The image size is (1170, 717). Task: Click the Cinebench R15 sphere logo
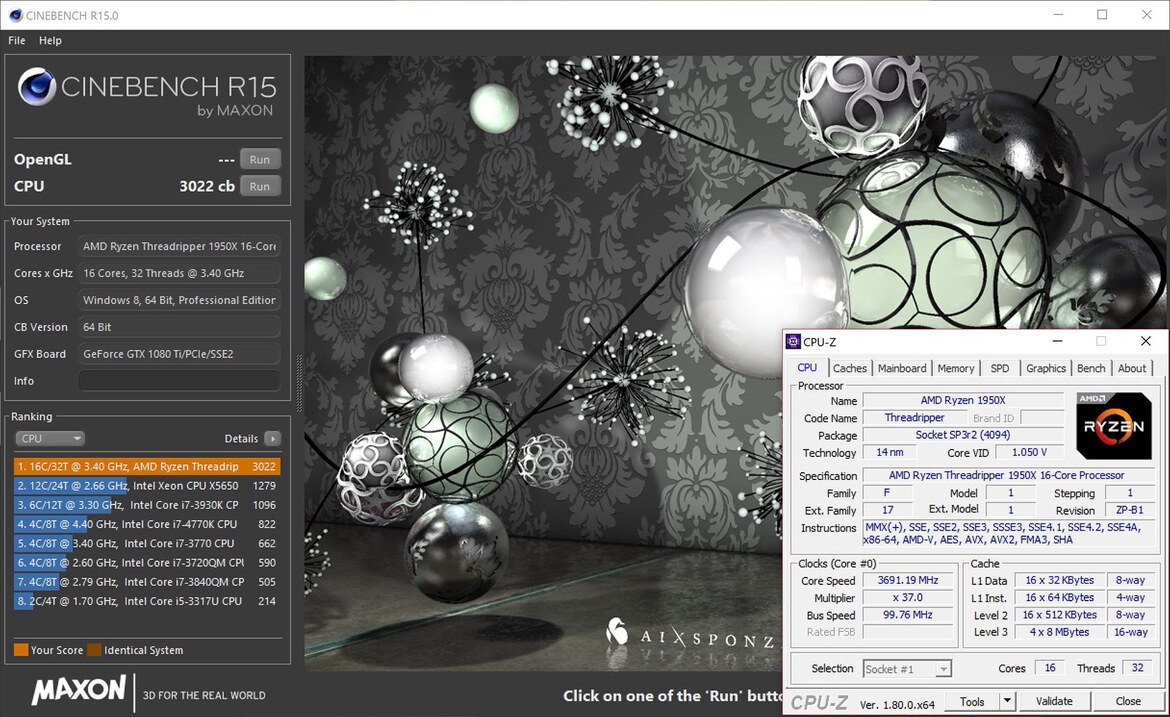click(x=37, y=87)
